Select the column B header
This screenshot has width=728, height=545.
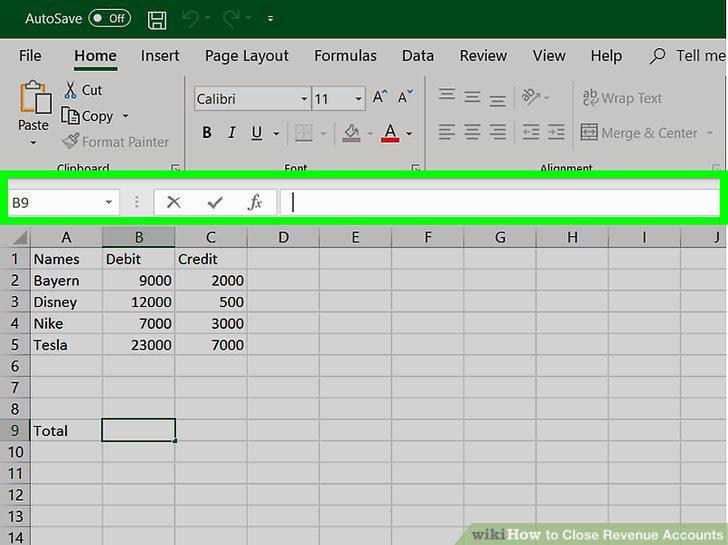(x=138, y=237)
